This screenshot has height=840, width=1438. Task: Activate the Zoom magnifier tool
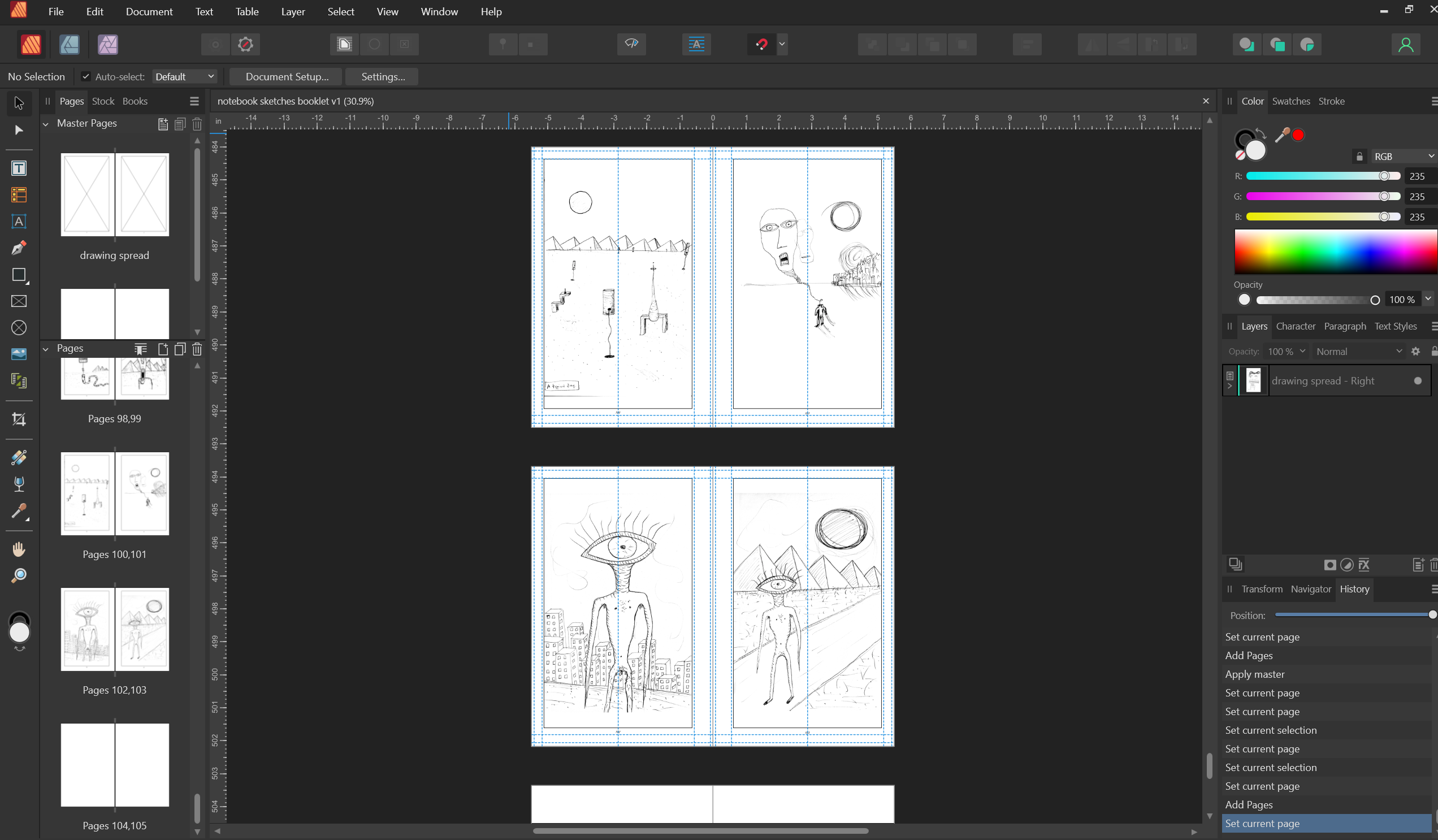tap(19, 575)
